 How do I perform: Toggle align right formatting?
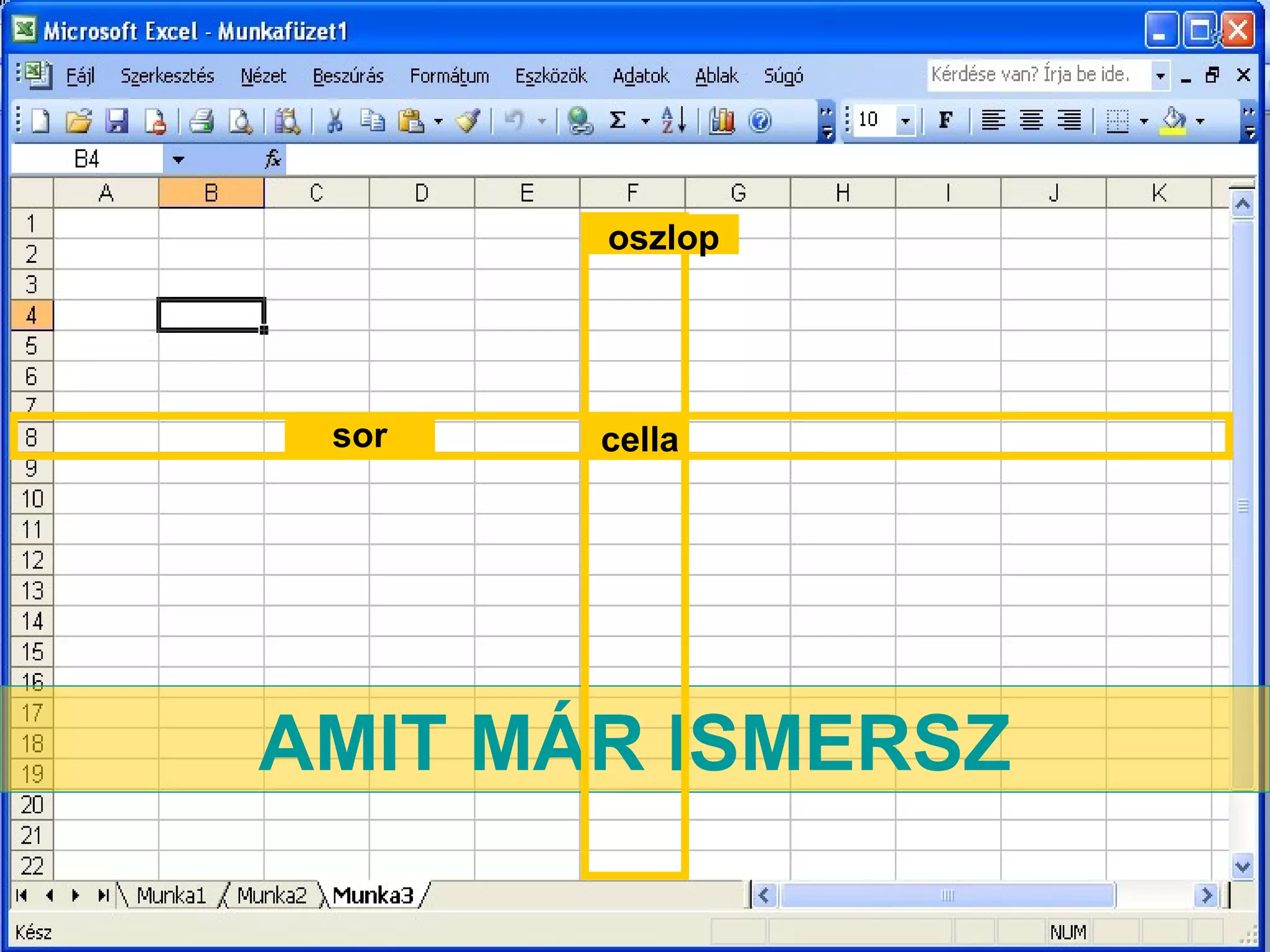[x=1069, y=120]
